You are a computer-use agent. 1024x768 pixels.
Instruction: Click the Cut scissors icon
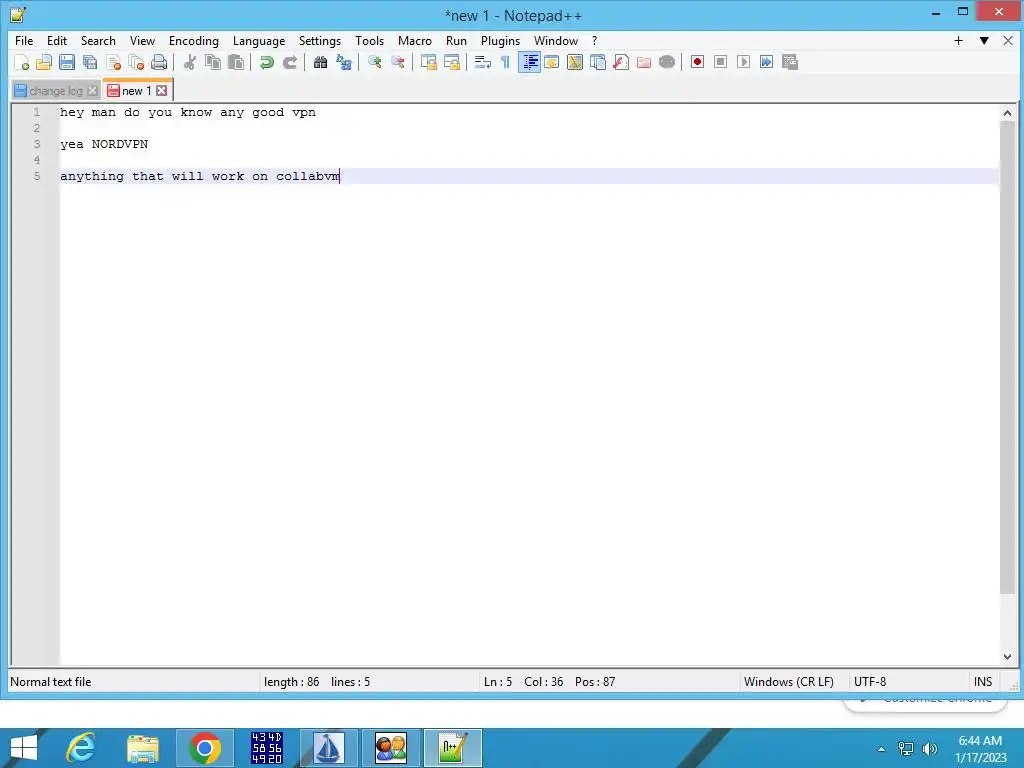click(189, 62)
